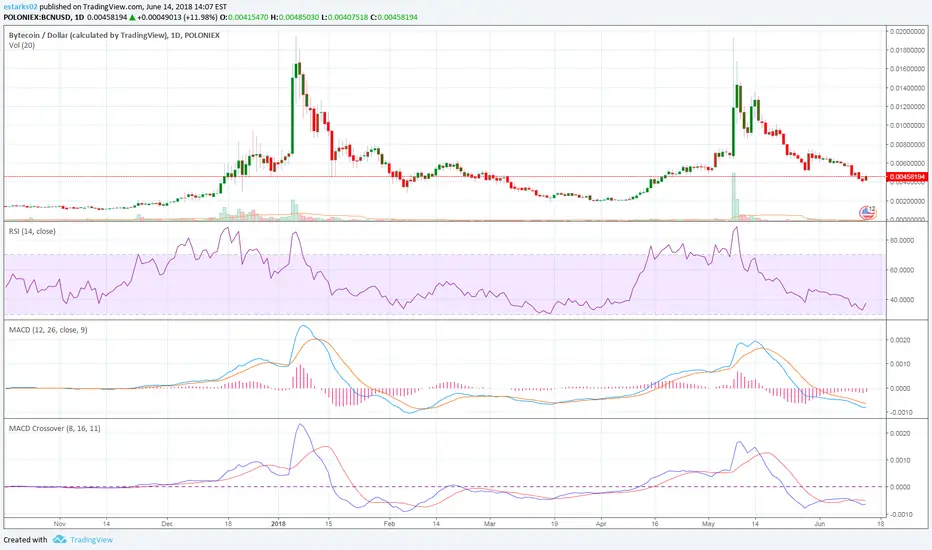Select the low value 'L:0.00407518'
932x550 pixels.
(345, 17)
